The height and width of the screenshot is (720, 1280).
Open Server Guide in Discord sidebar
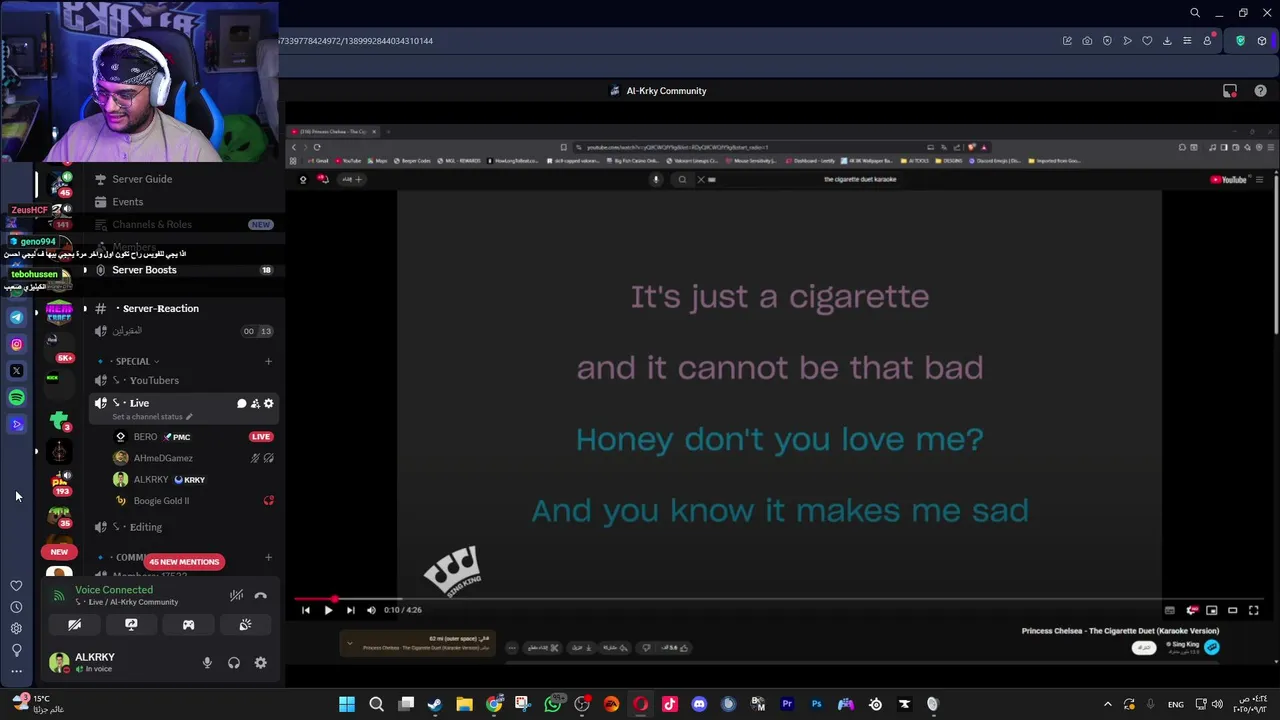tap(142, 179)
